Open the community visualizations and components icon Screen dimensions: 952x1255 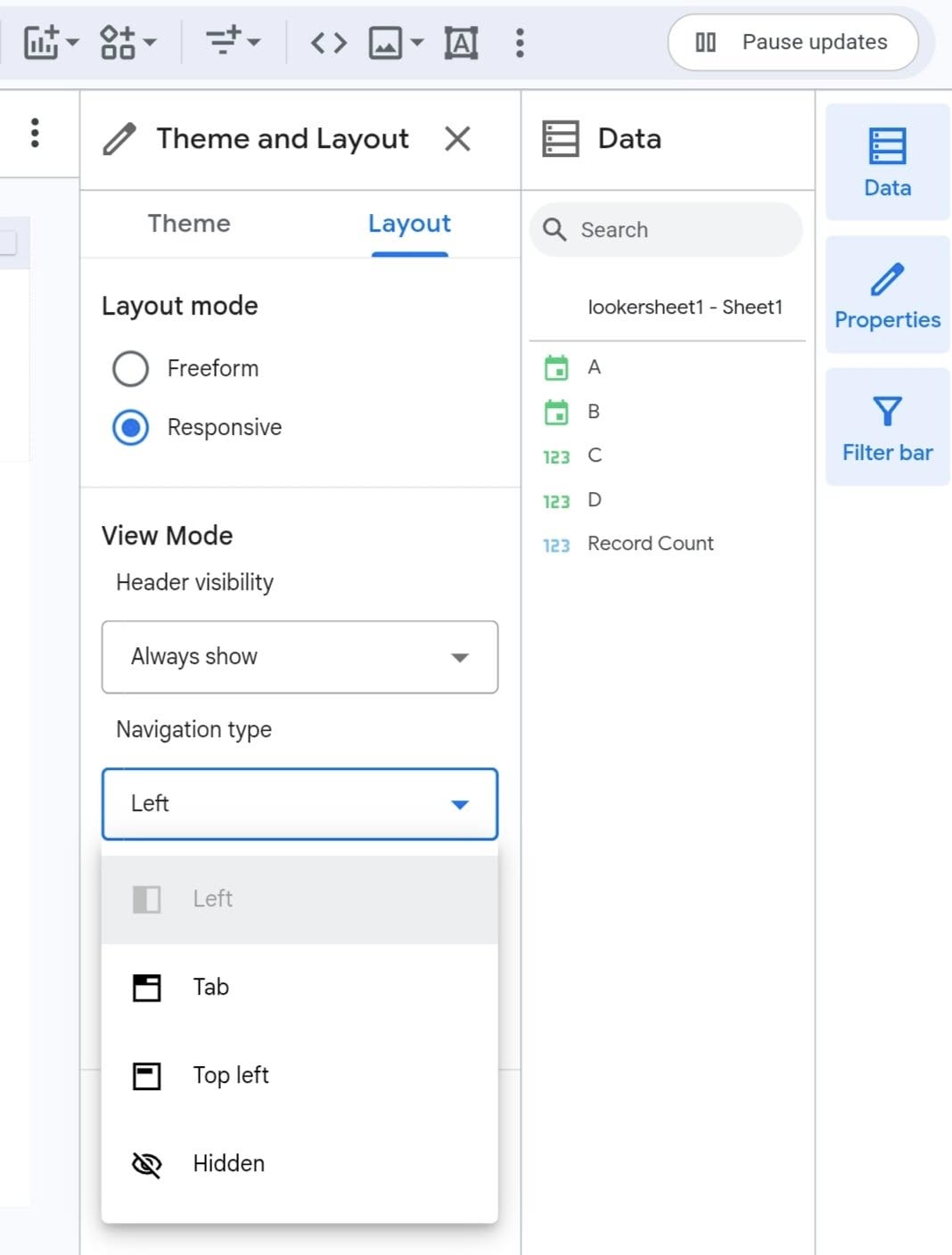click(119, 42)
